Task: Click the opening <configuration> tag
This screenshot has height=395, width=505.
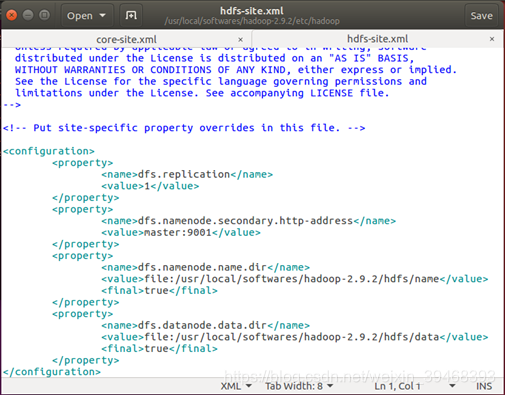Action: 49,151
